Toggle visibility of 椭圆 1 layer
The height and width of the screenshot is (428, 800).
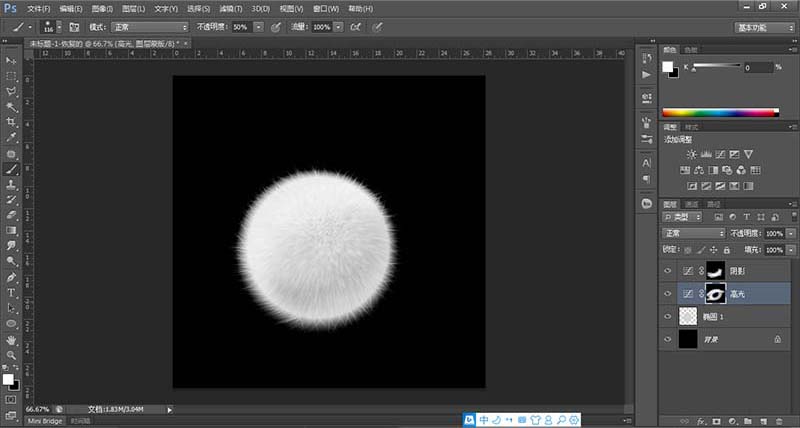tap(668, 316)
